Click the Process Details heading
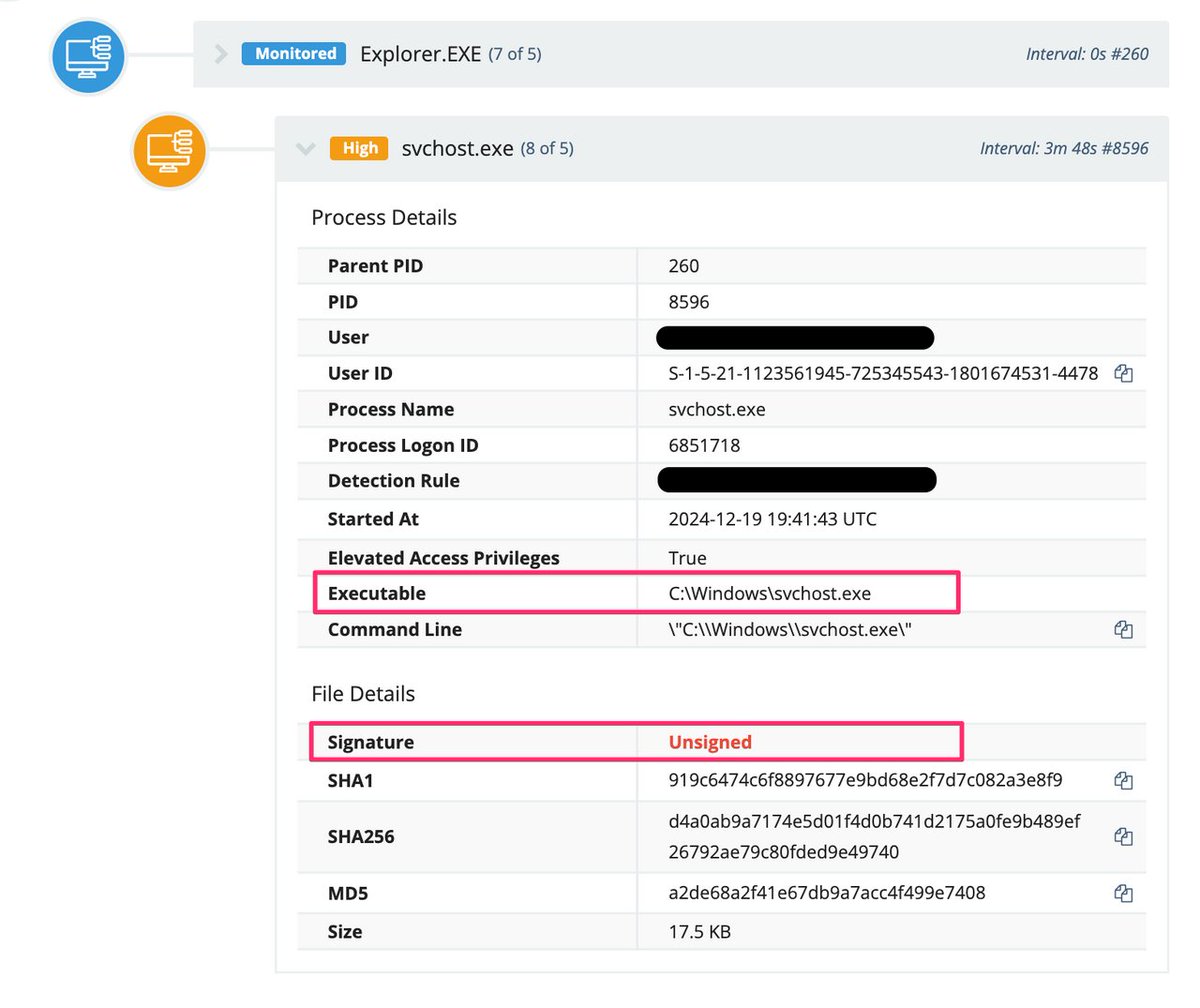 coord(384,217)
